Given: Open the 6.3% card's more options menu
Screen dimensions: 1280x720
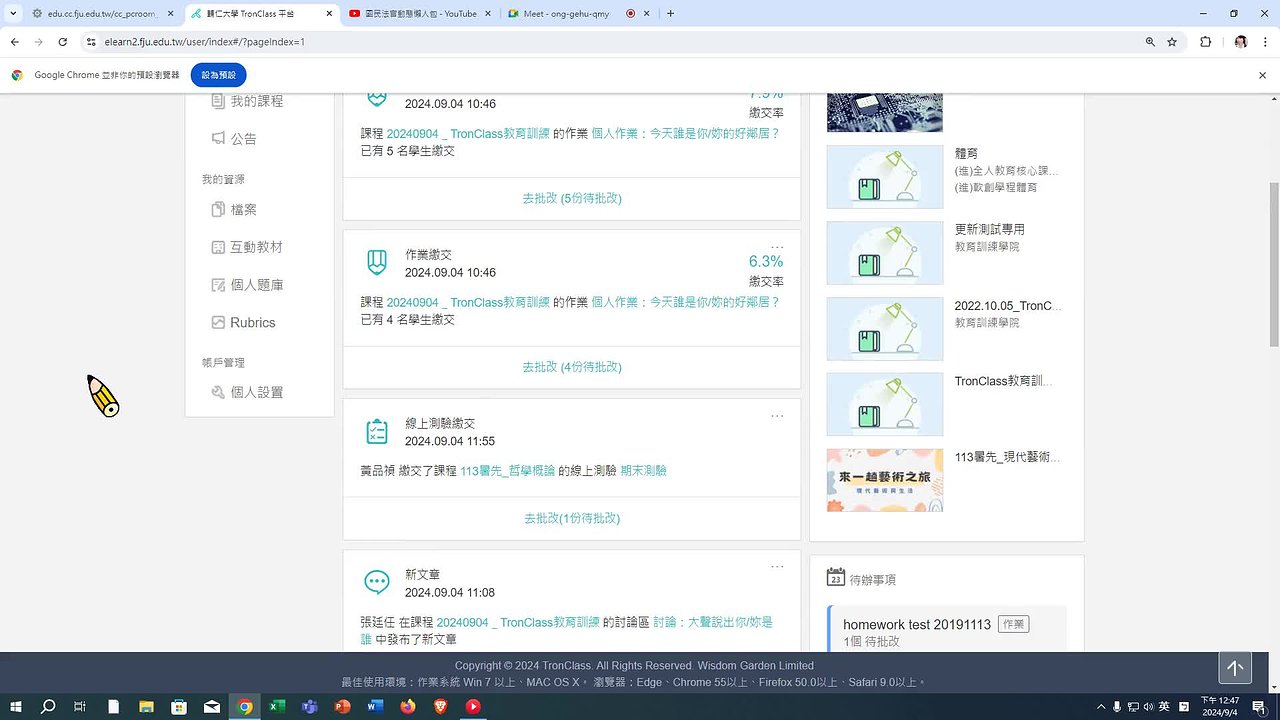Looking at the screenshot, I should point(777,247).
